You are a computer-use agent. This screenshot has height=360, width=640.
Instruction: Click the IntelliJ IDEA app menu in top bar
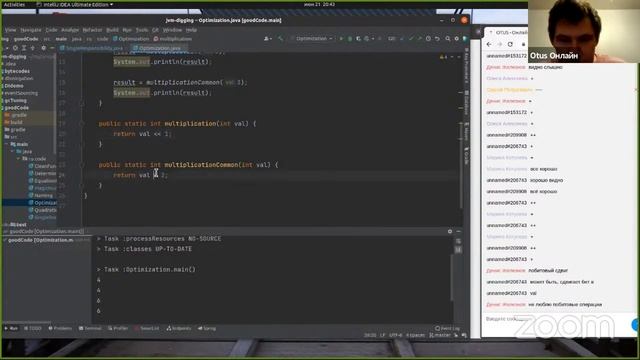[x=75, y=4]
